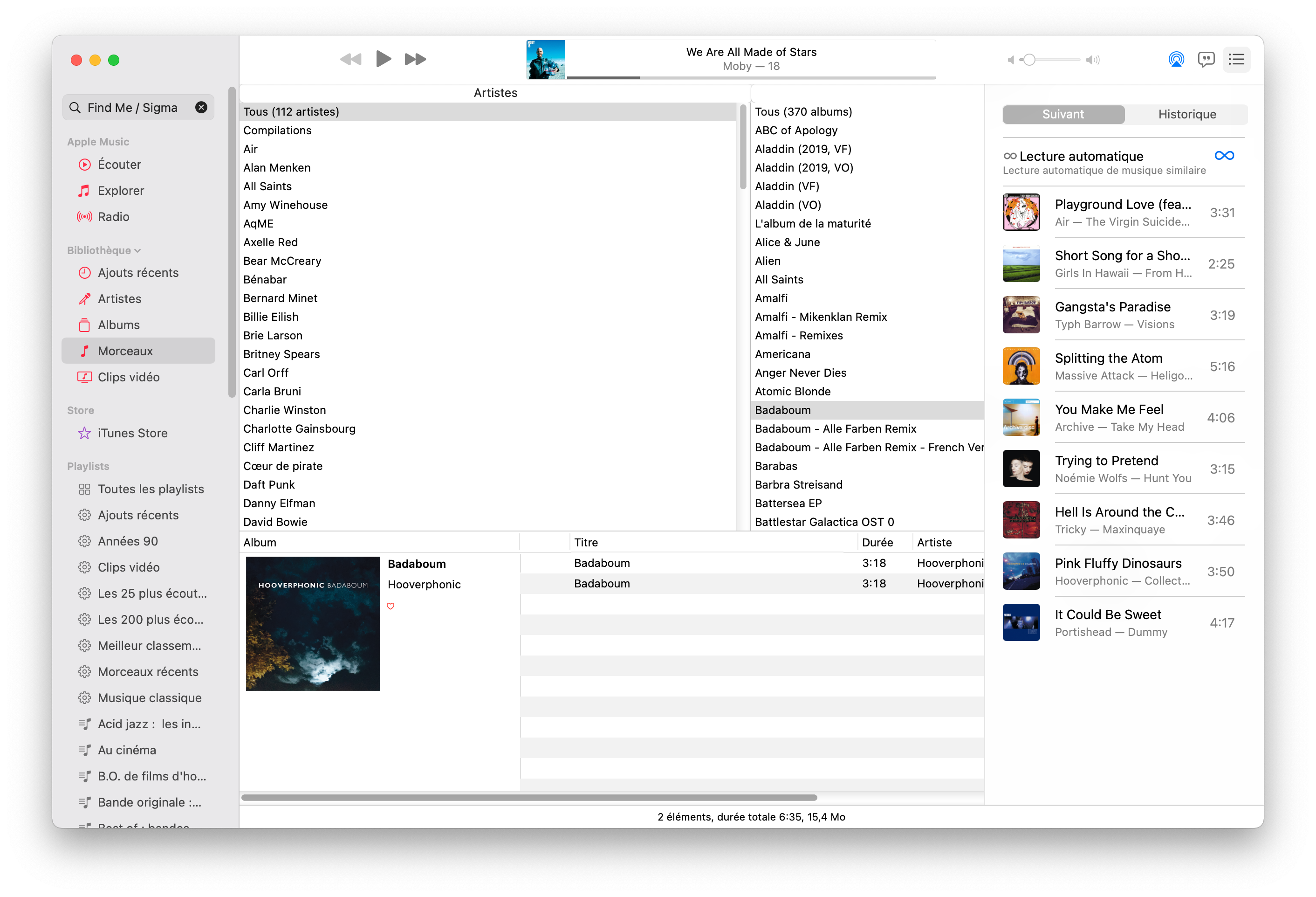Screen dimensions: 1316x897
Task: Click the mute speaker icon beside the volume slider
Action: pos(1011,60)
